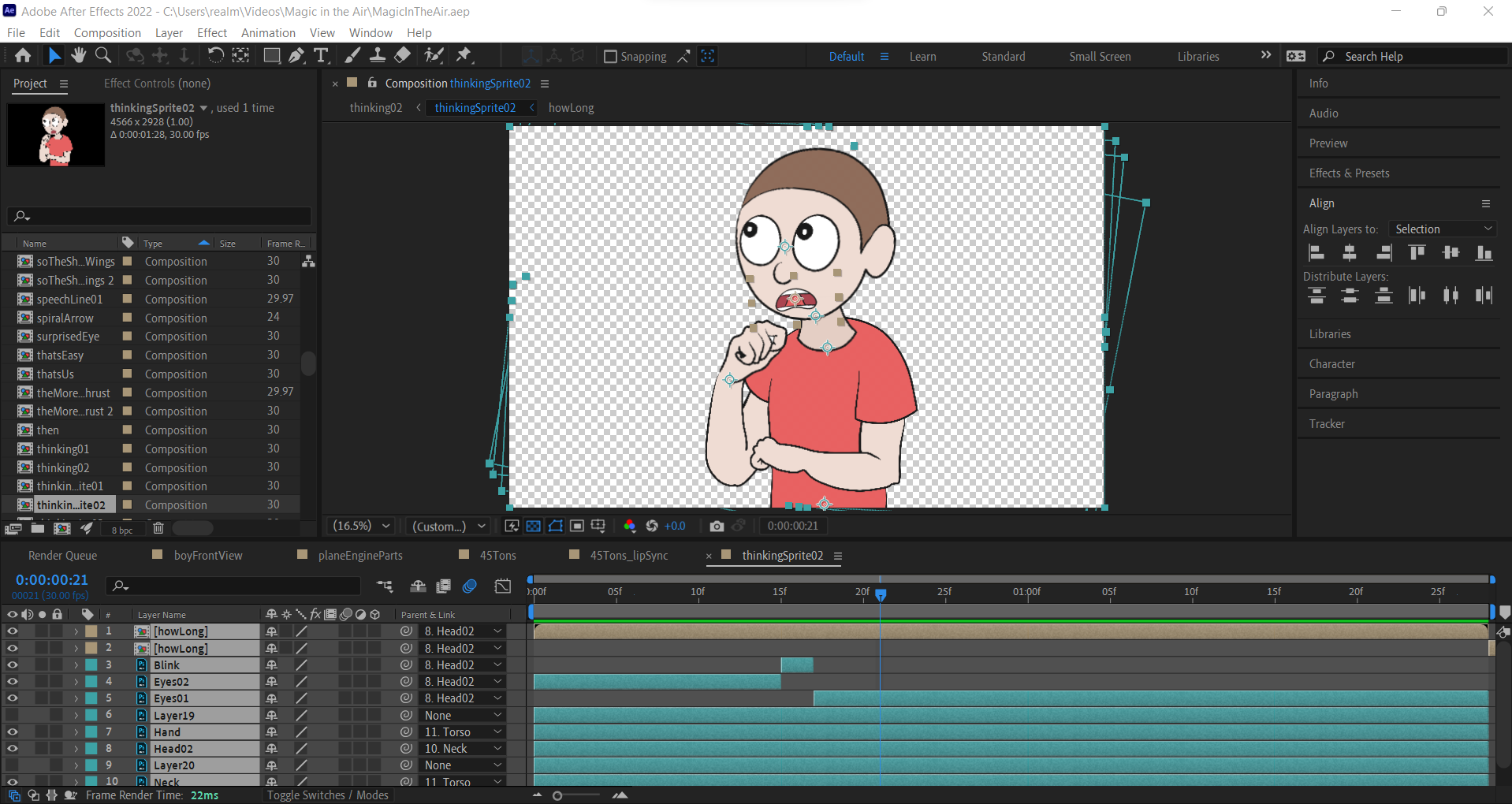Toggle transparency grid in viewer
Screen dimensions: 1512x804
click(x=534, y=526)
